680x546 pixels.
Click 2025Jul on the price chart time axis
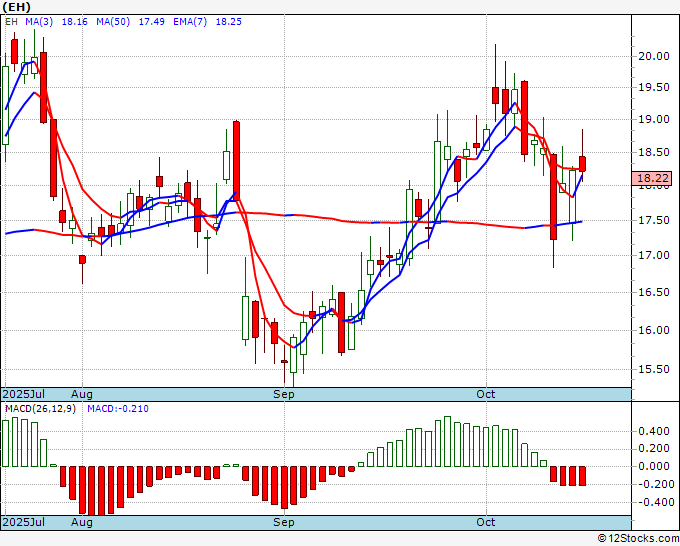tap(23, 394)
